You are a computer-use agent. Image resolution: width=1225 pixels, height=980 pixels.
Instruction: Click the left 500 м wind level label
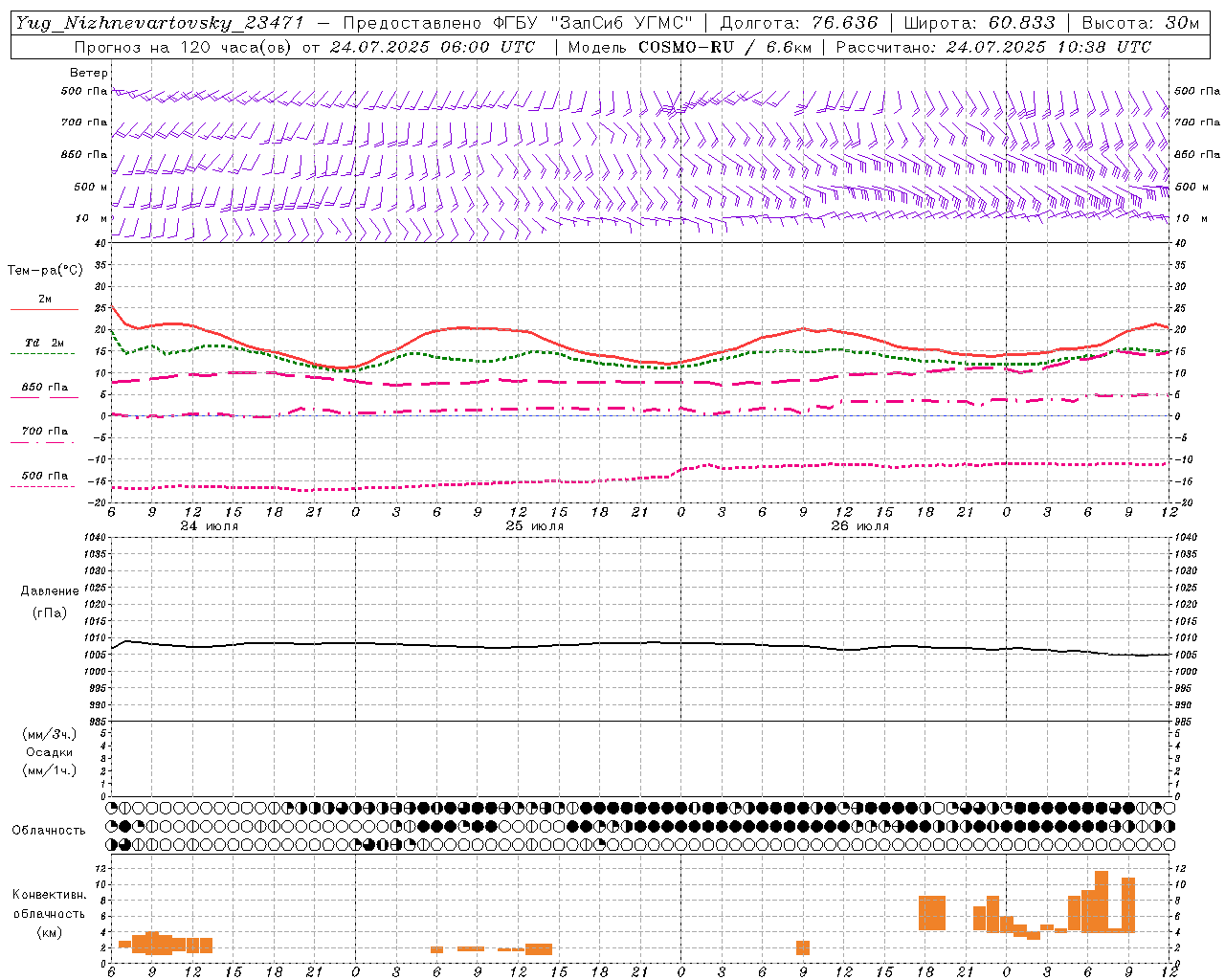point(90,187)
